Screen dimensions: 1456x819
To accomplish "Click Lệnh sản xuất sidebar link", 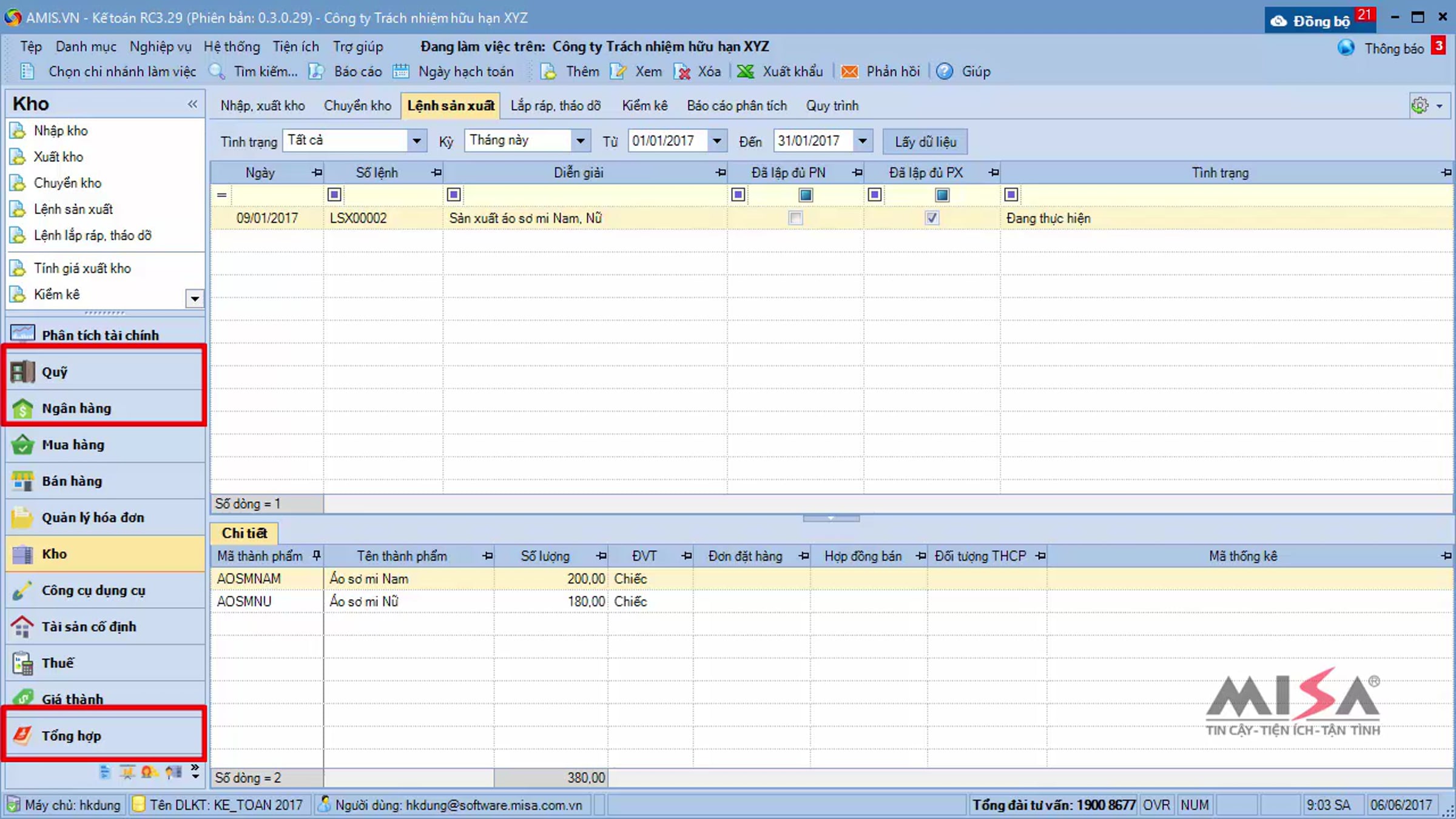I will (x=73, y=209).
